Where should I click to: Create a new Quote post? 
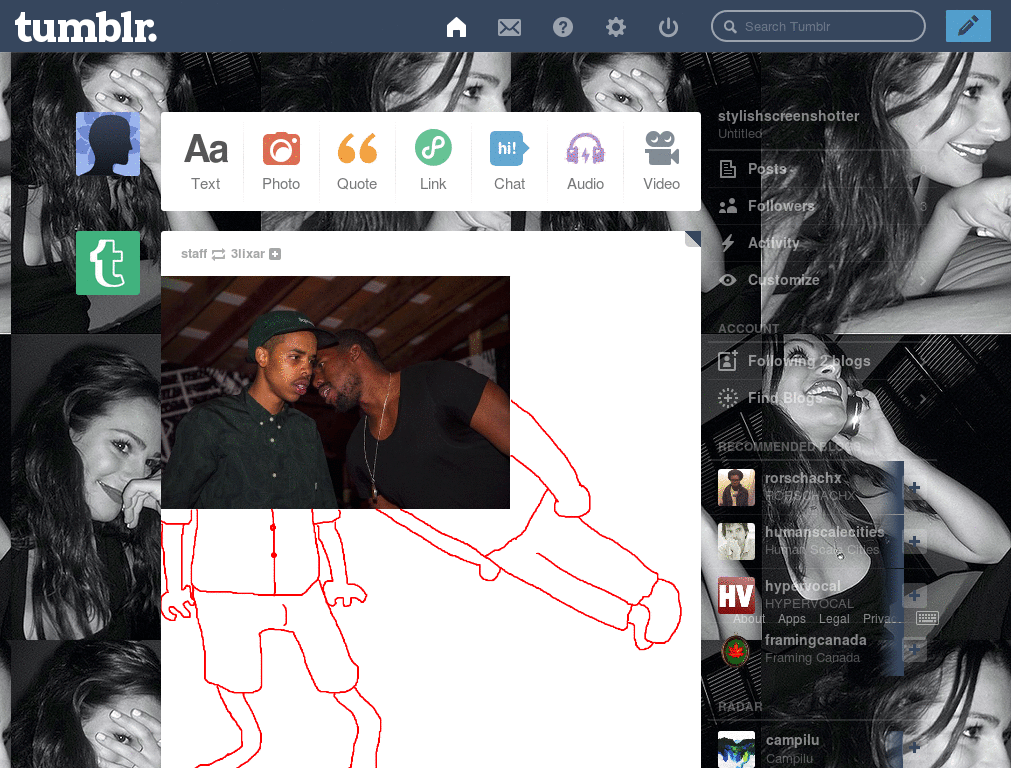357,161
